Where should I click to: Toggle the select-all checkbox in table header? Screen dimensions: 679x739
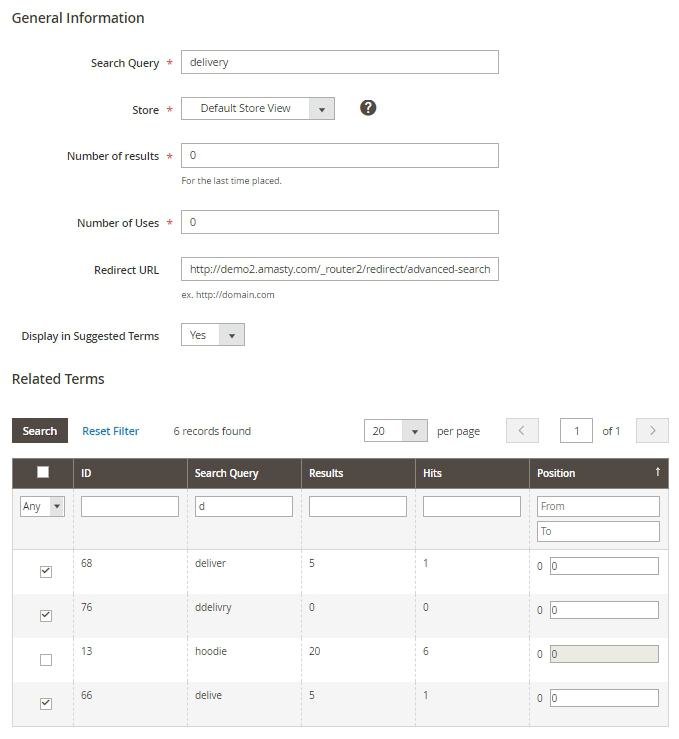click(43, 473)
